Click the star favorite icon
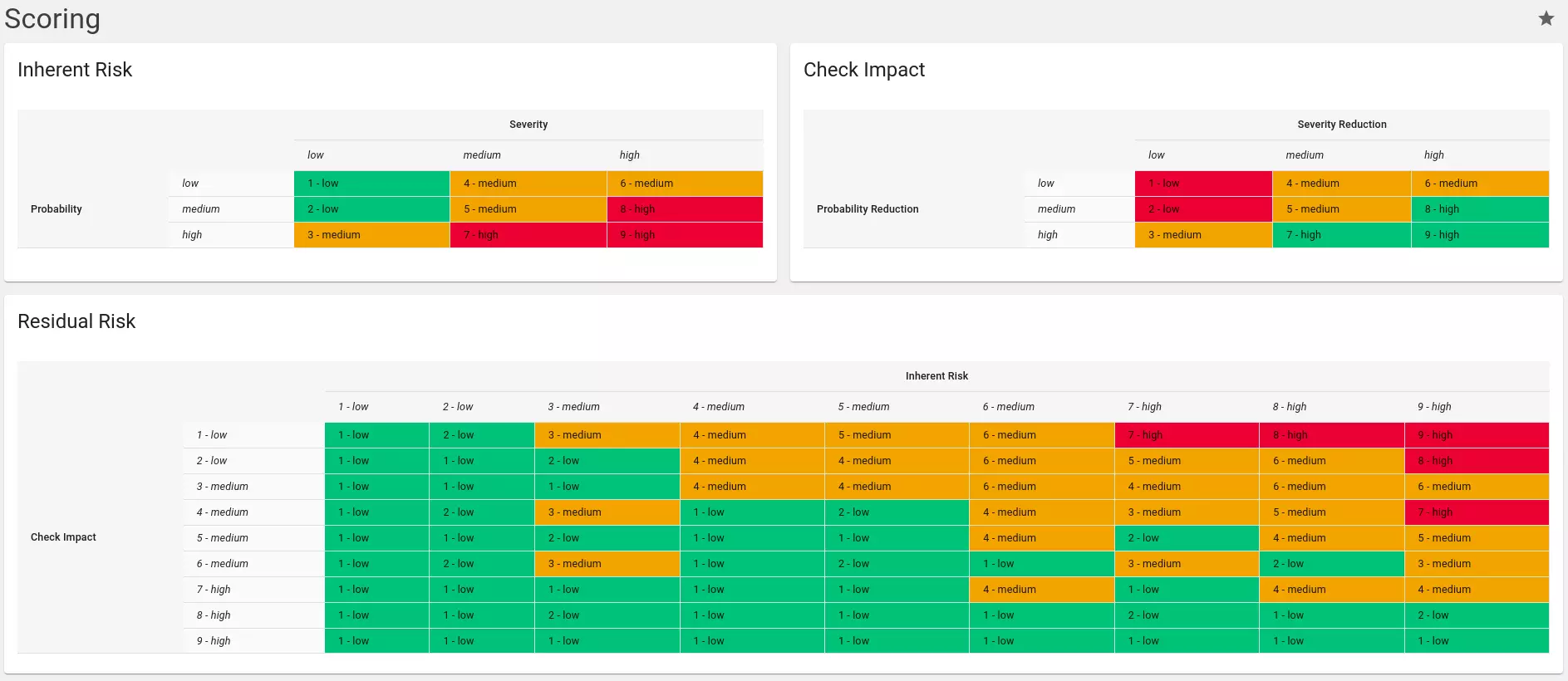The image size is (1568, 681). click(x=1546, y=18)
